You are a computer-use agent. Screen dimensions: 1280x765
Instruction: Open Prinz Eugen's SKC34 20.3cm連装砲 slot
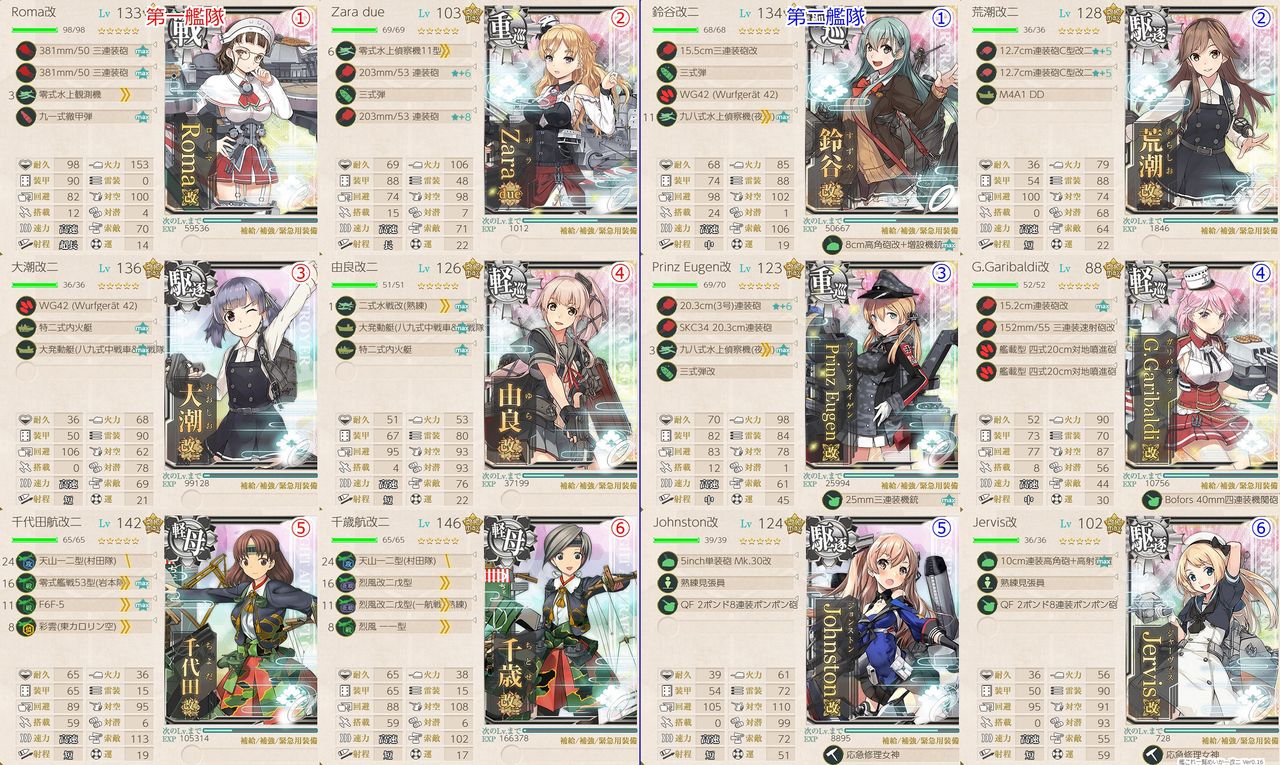(x=724, y=328)
